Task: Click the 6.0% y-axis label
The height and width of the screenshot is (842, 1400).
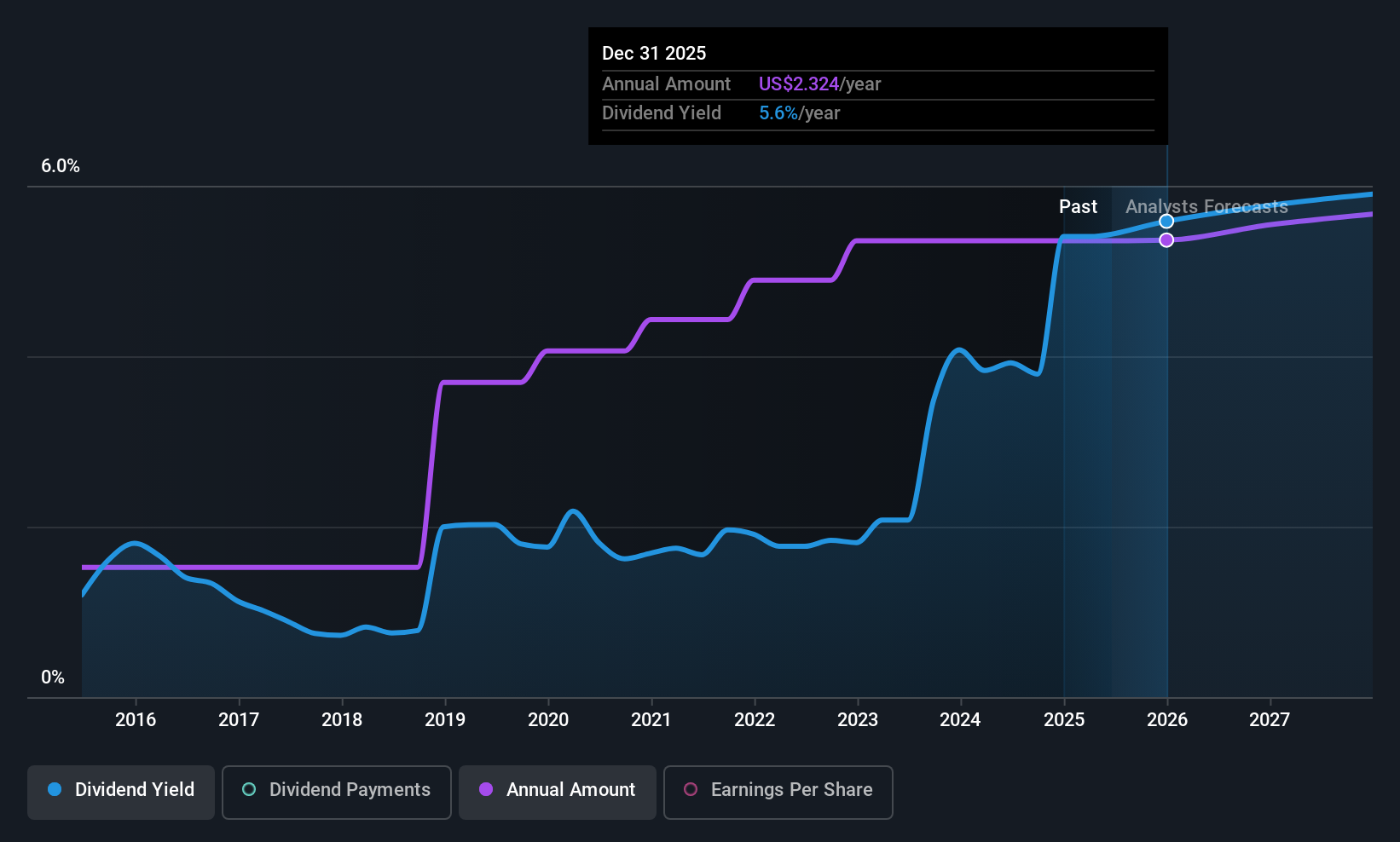Action: click(x=61, y=166)
